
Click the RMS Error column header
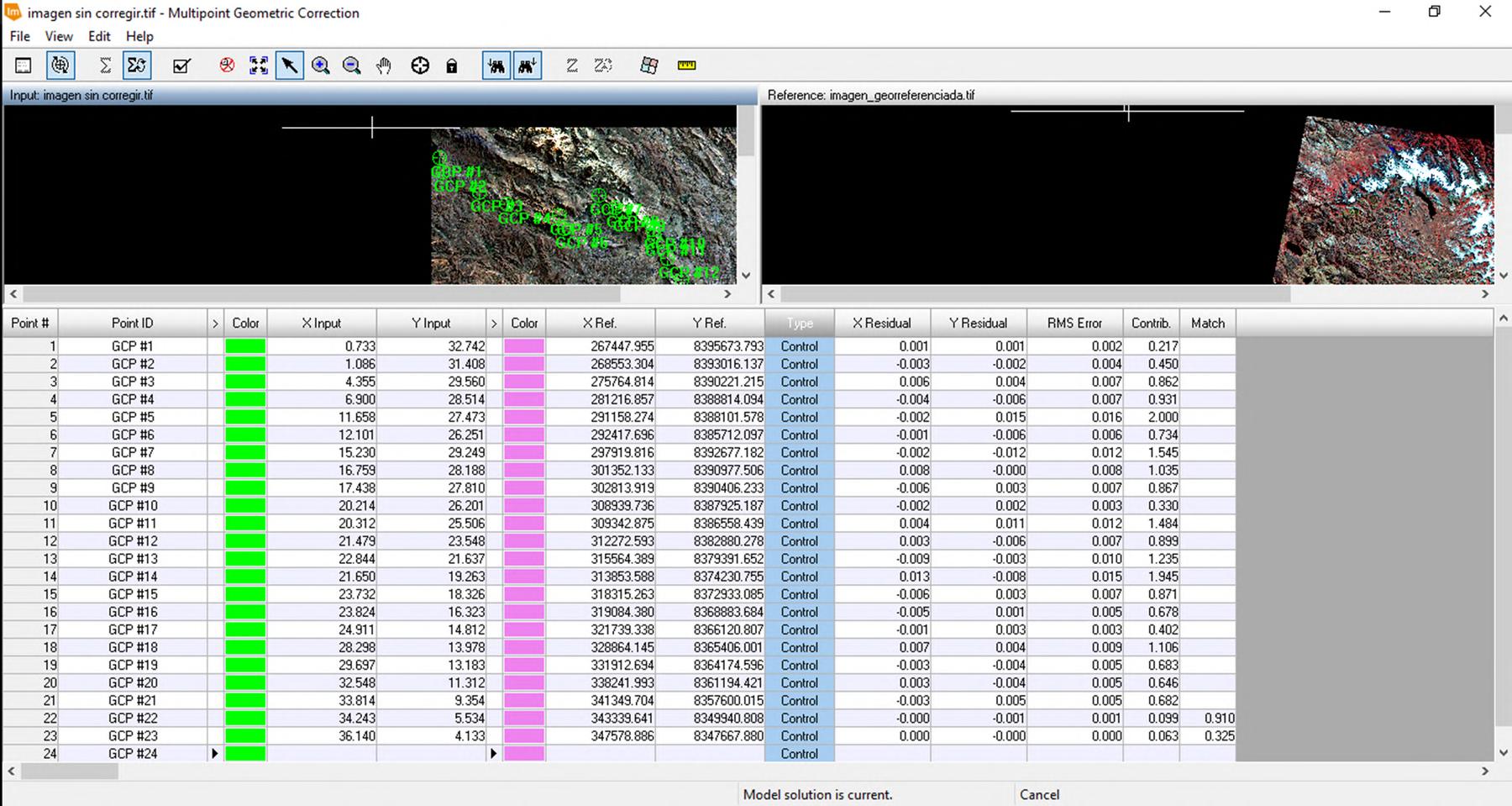pyautogui.click(x=1075, y=323)
